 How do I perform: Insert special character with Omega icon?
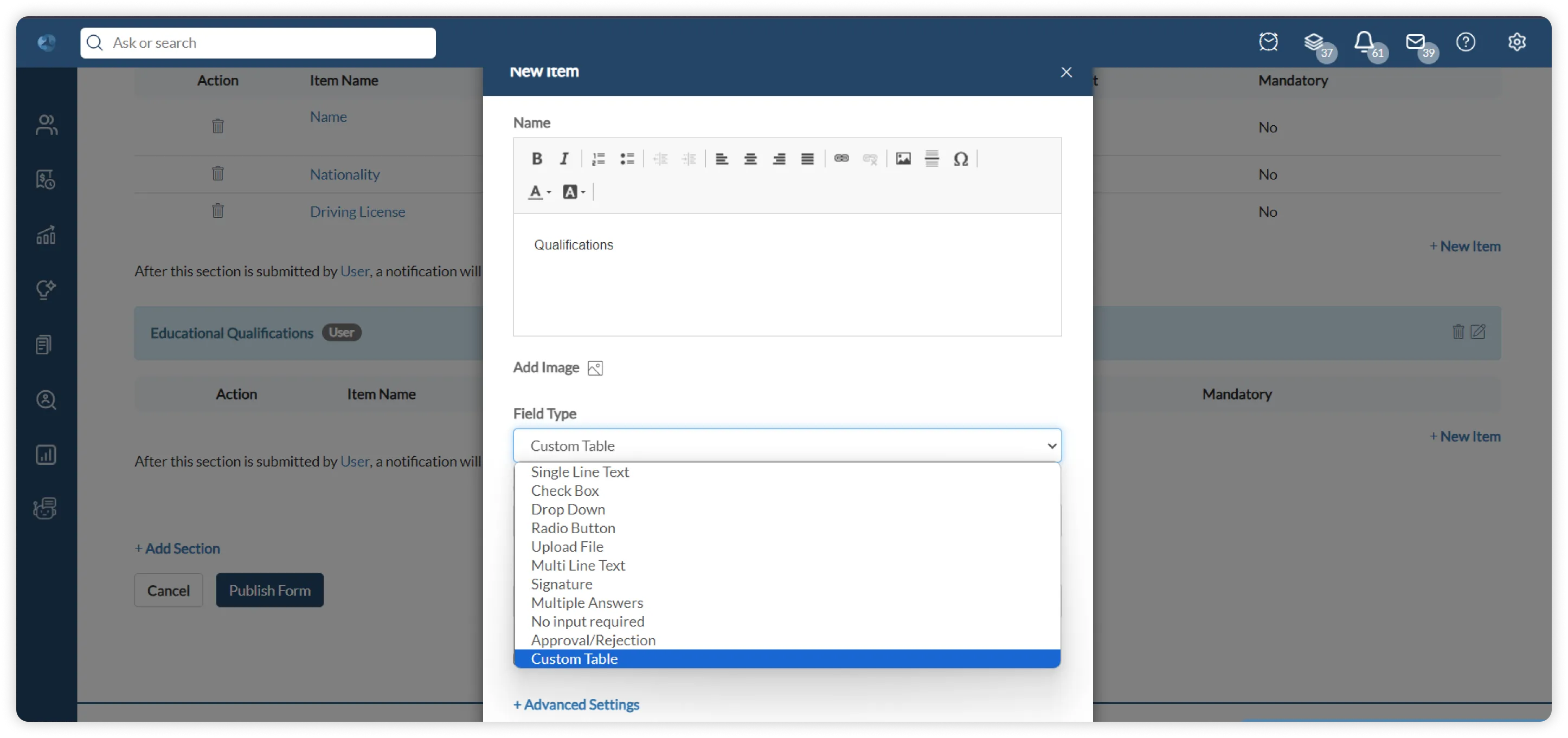coord(961,159)
